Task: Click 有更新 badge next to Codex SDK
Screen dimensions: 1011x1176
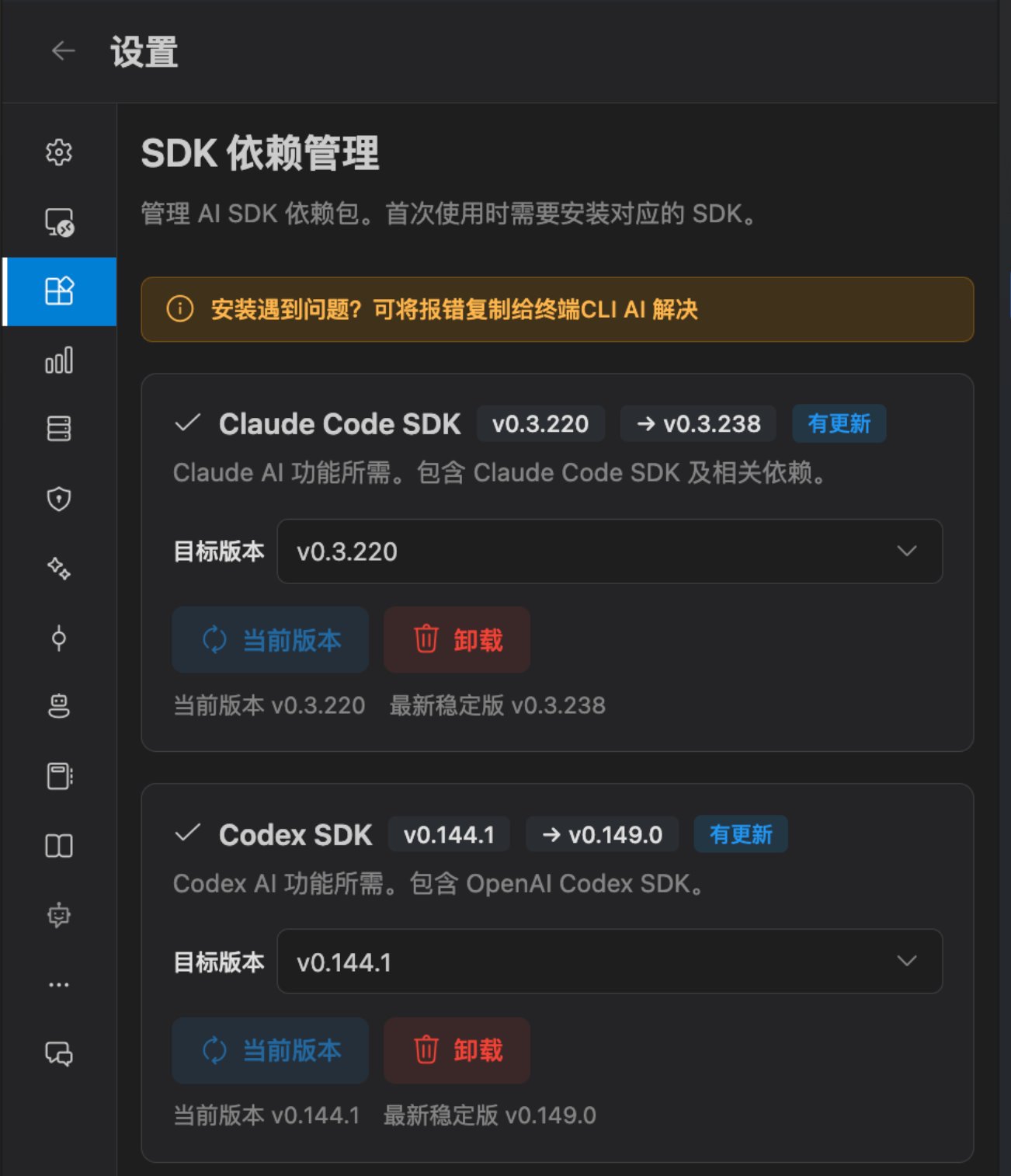Action: (741, 834)
